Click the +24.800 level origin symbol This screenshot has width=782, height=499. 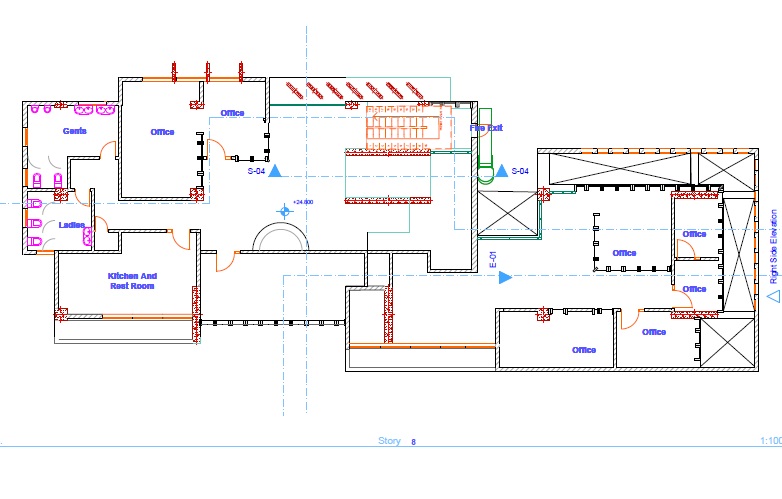tap(285, 211)
